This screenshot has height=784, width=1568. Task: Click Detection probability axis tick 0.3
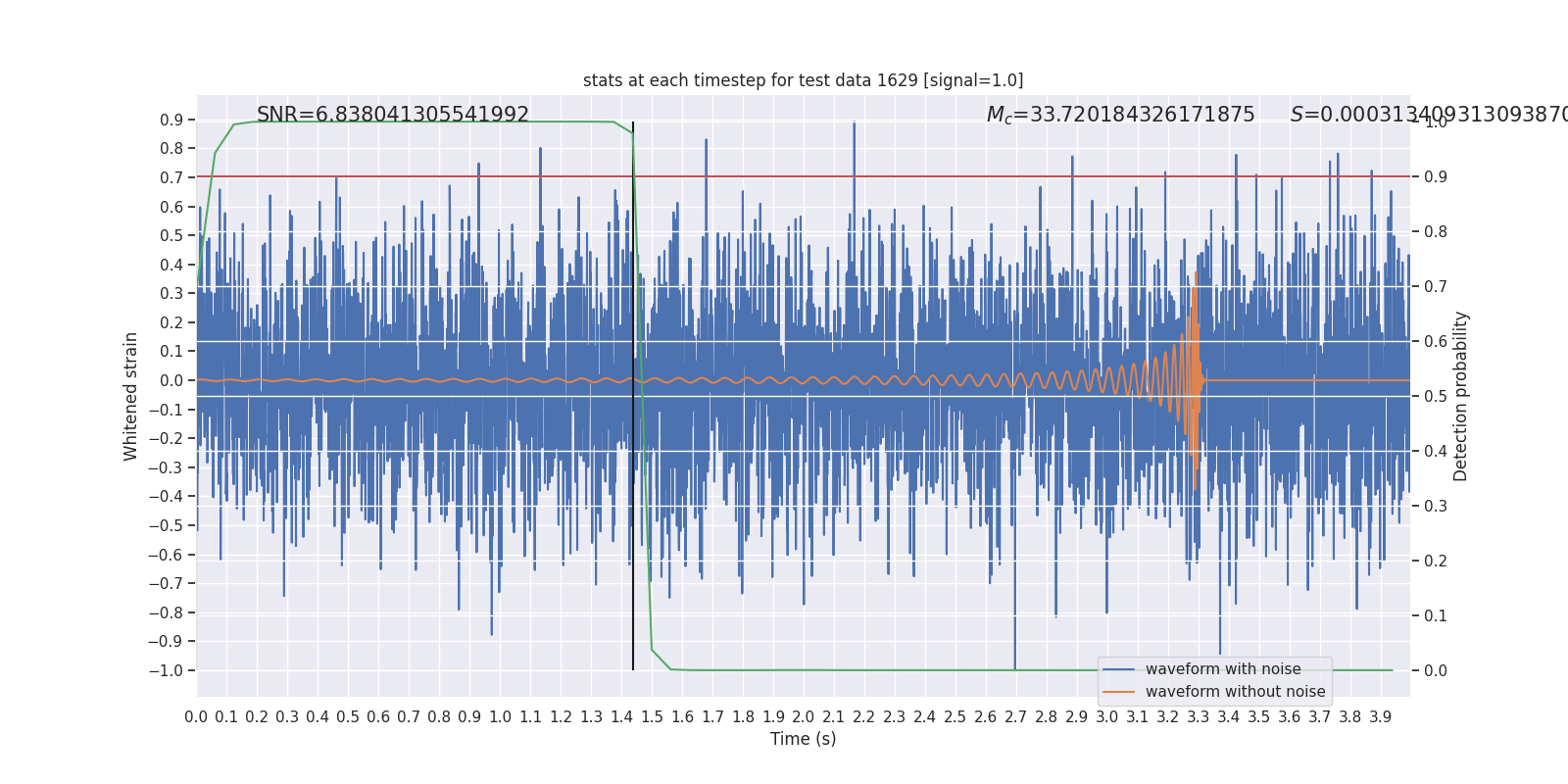point(1436,507)
